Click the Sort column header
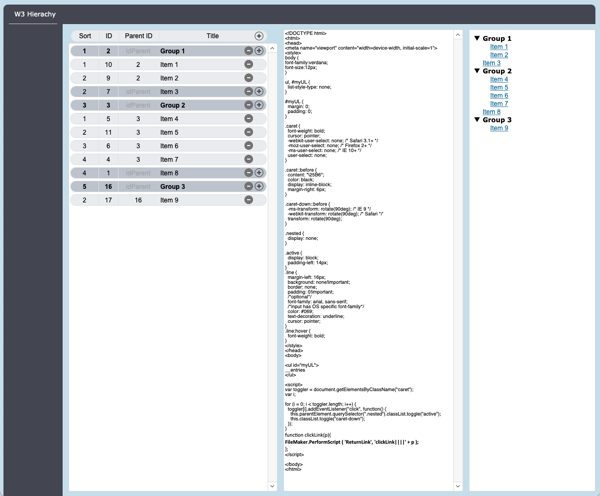Viewport: 600px width, 496px height. [85, 36]
